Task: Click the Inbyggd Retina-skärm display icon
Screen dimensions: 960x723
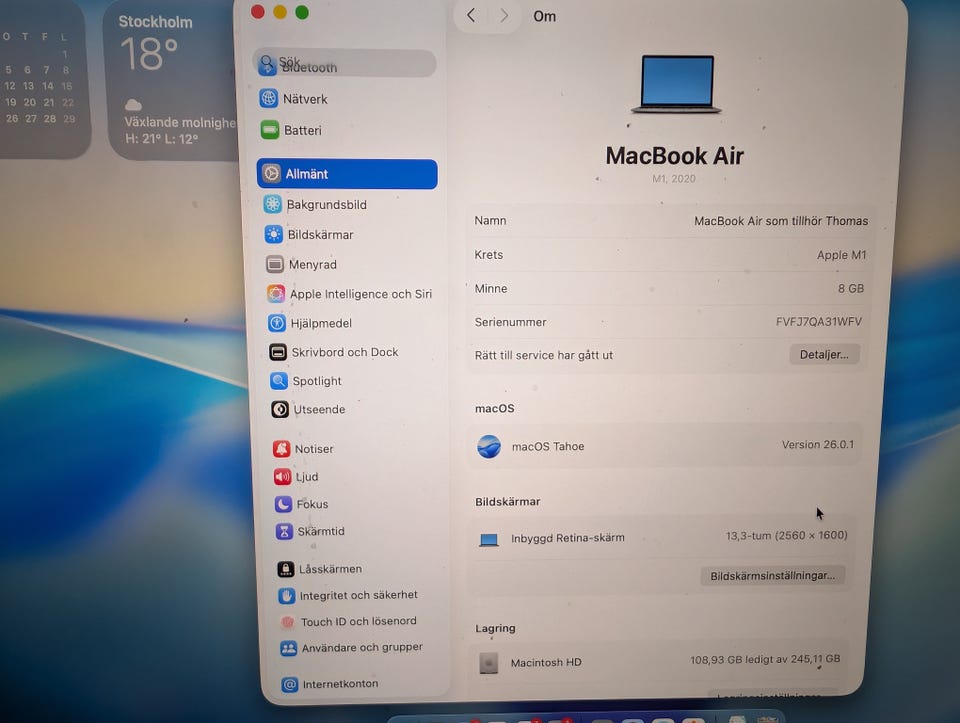Action: pyautogui.click(x=489, y=539)
